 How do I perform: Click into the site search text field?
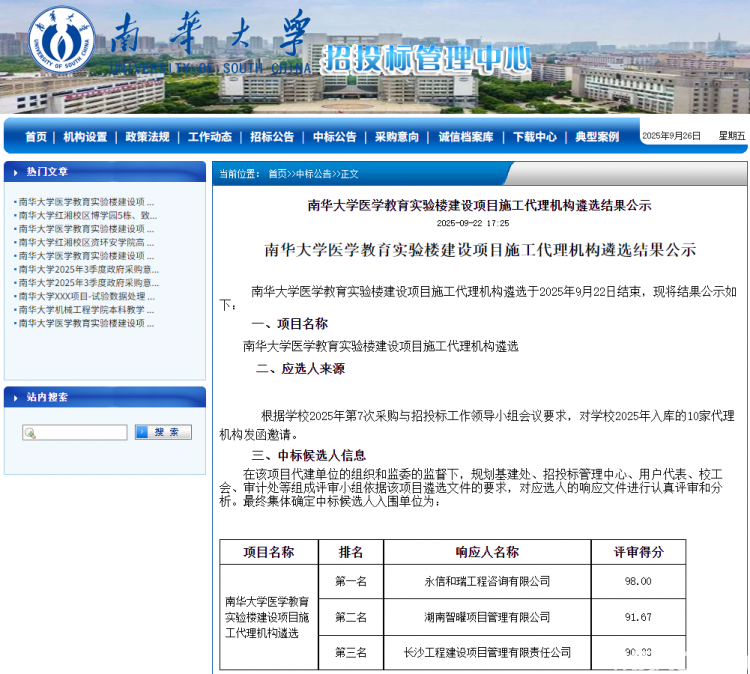pyautogui.click(x=80, y=433)
